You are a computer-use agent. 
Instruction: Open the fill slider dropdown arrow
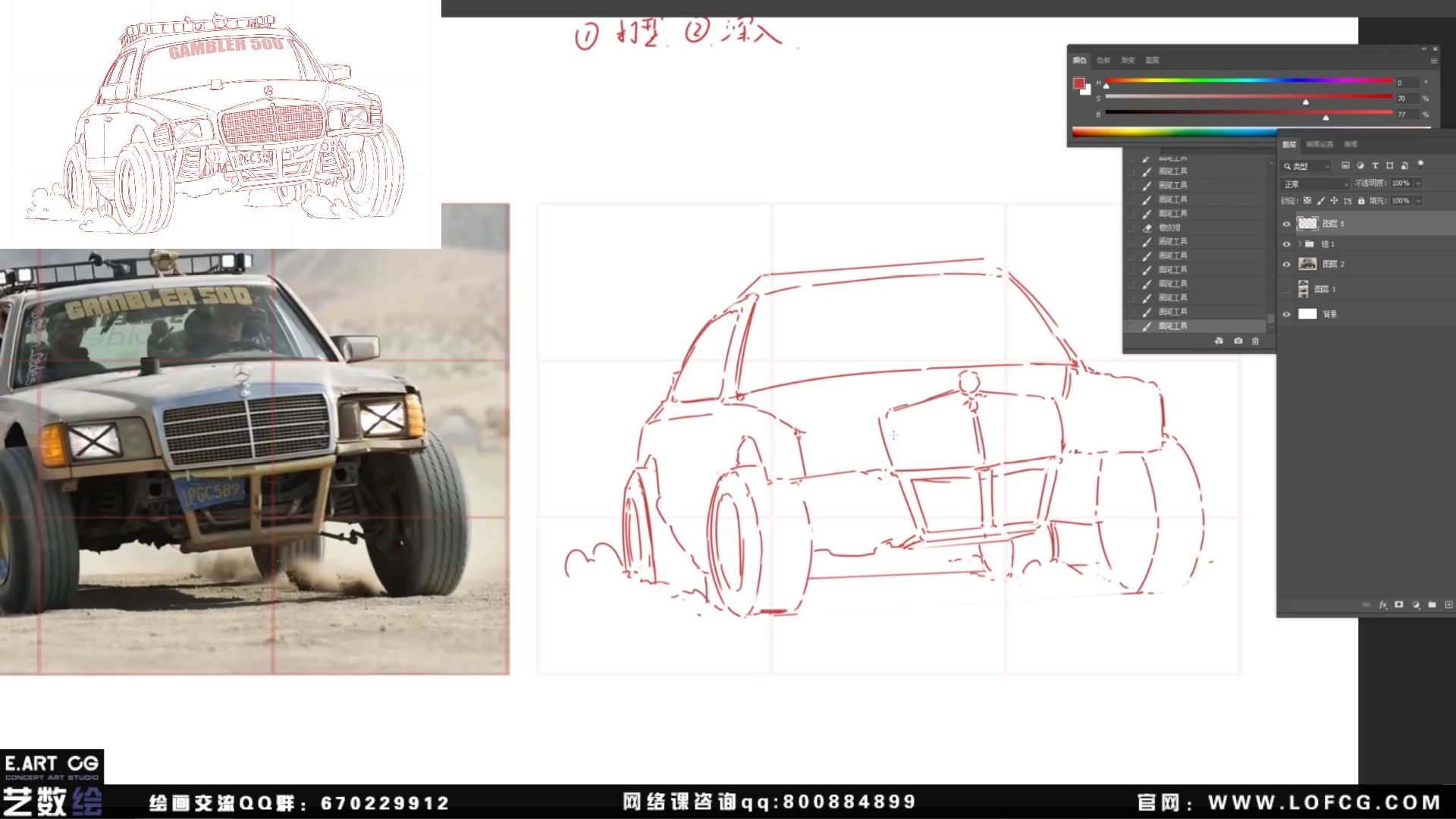1418,201
